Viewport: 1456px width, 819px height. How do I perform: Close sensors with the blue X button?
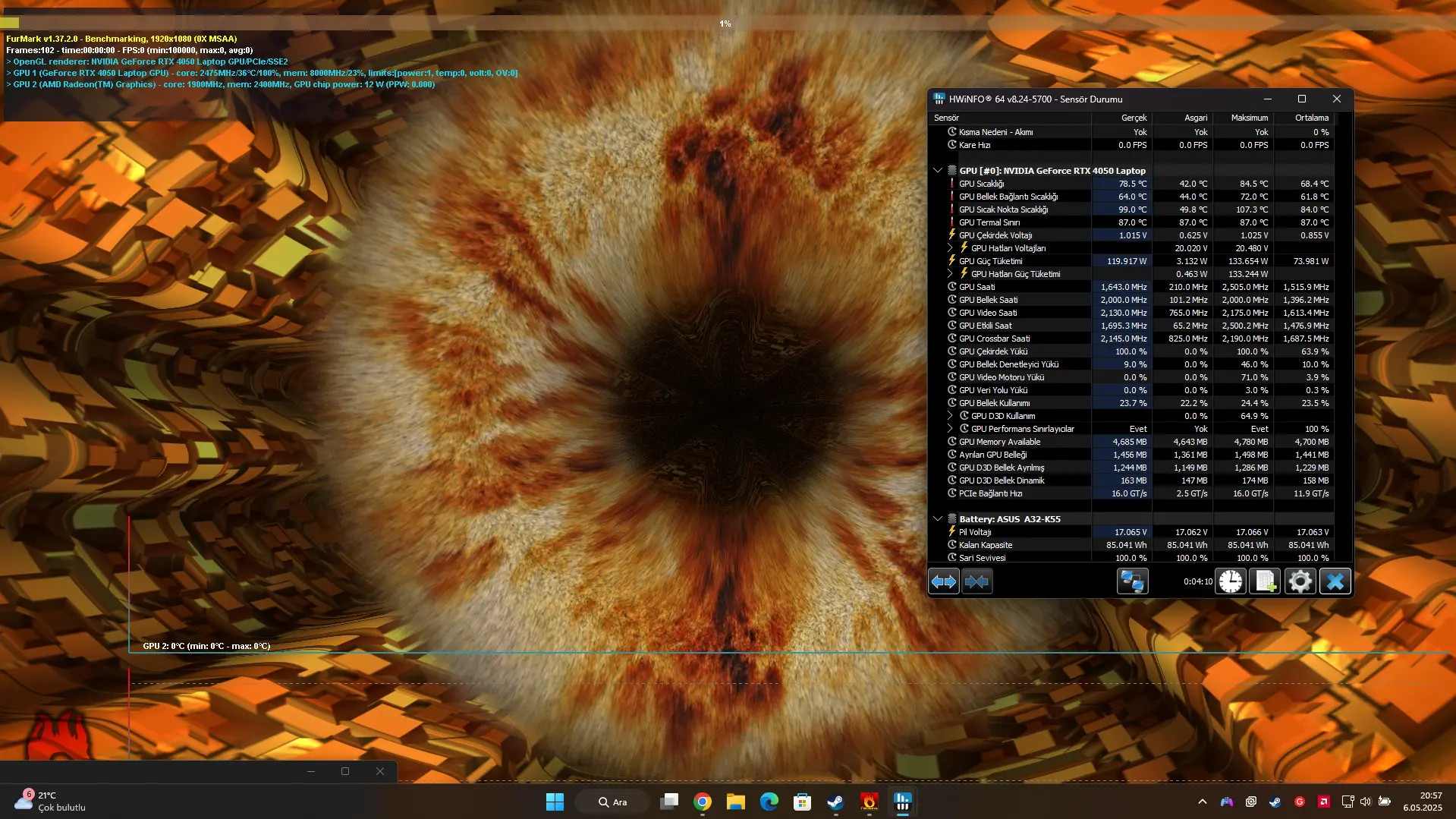click(1335, 581)
